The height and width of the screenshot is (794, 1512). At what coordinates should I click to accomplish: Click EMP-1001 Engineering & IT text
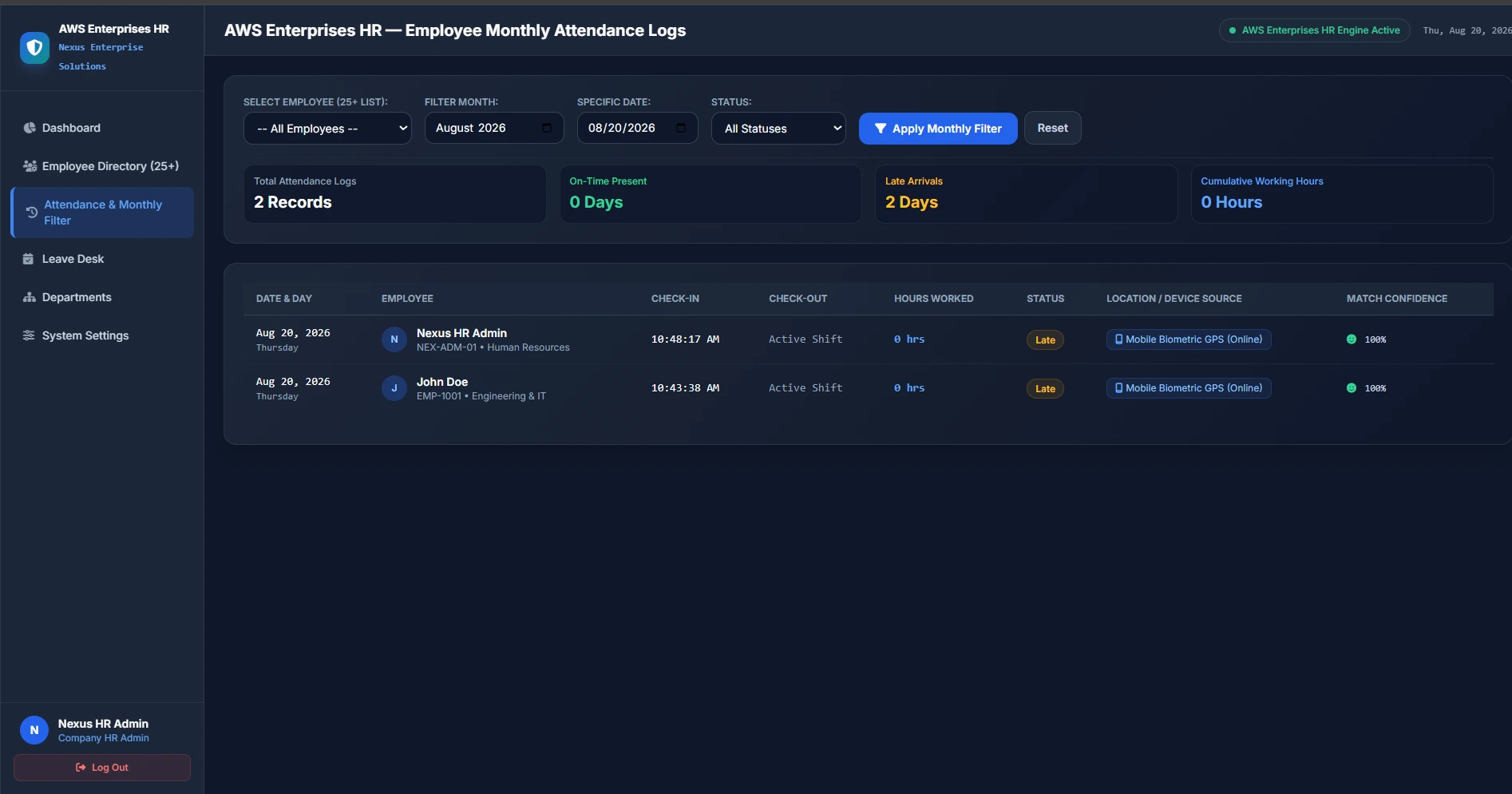[481, 396]
